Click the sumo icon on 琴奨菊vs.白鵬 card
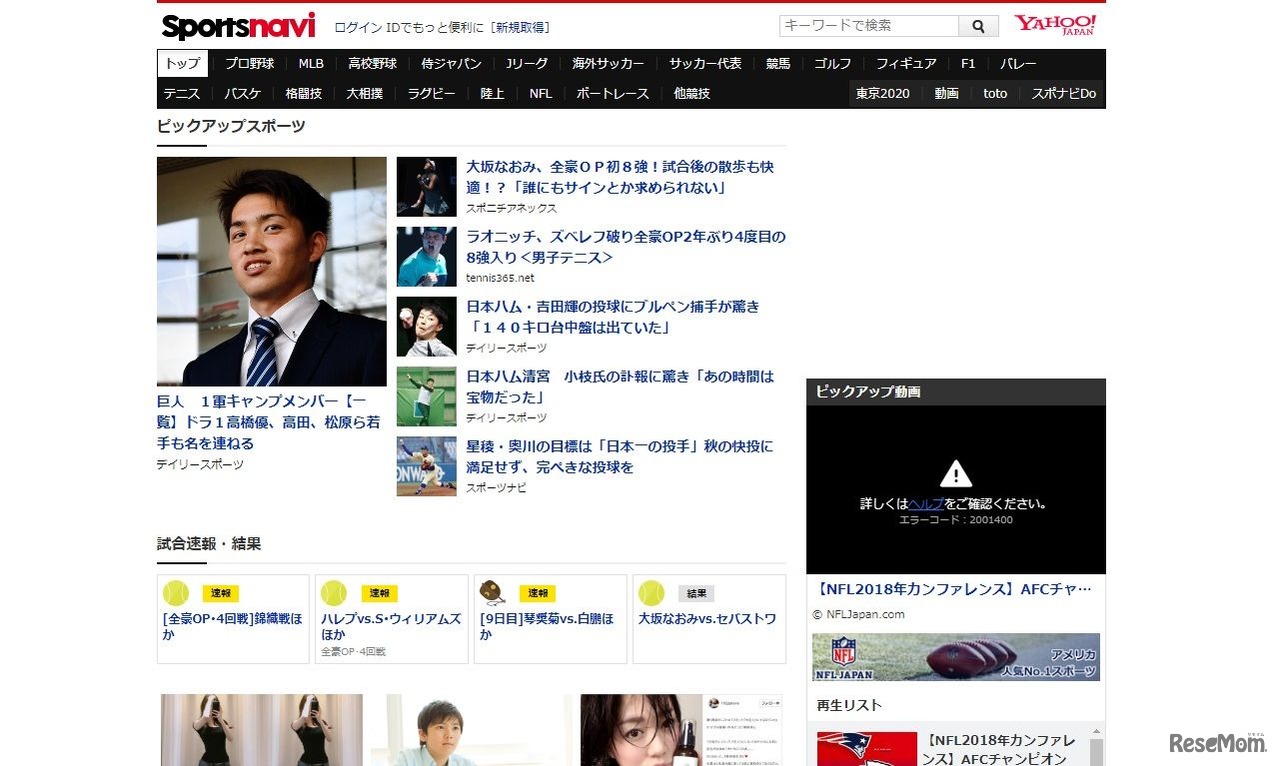This screenshot has width=1280, height=766. click(x=492, y=593)
